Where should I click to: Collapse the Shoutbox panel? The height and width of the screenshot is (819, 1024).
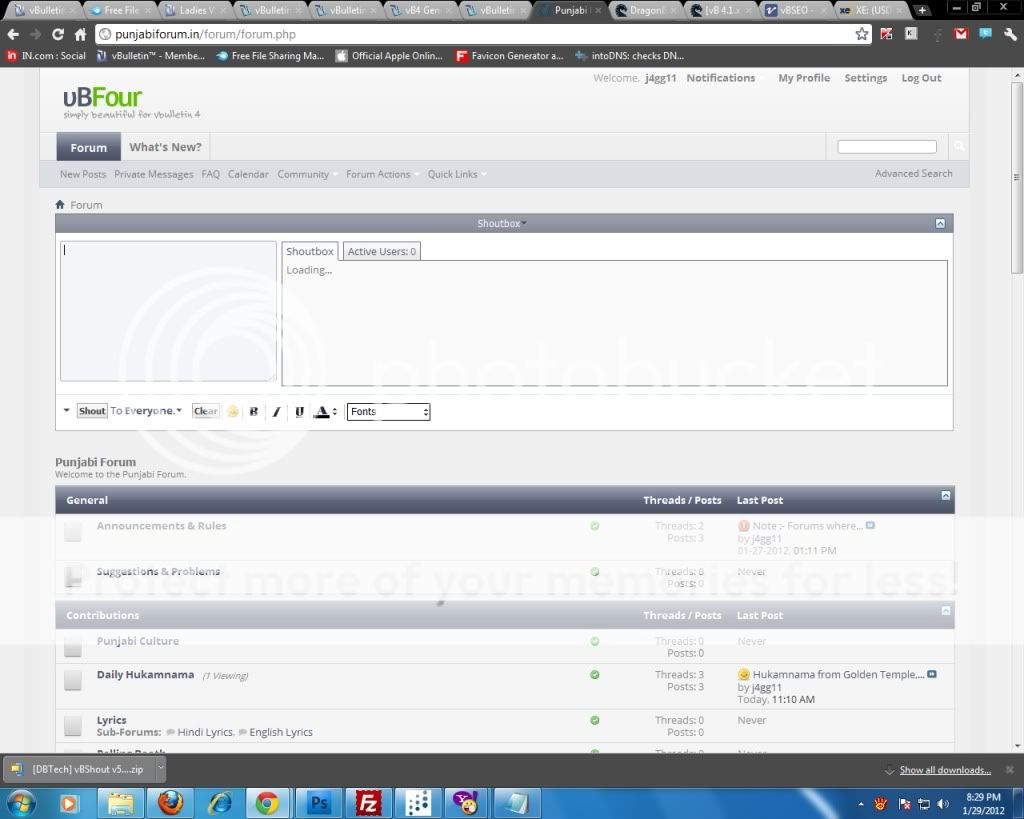coord(940,223)
